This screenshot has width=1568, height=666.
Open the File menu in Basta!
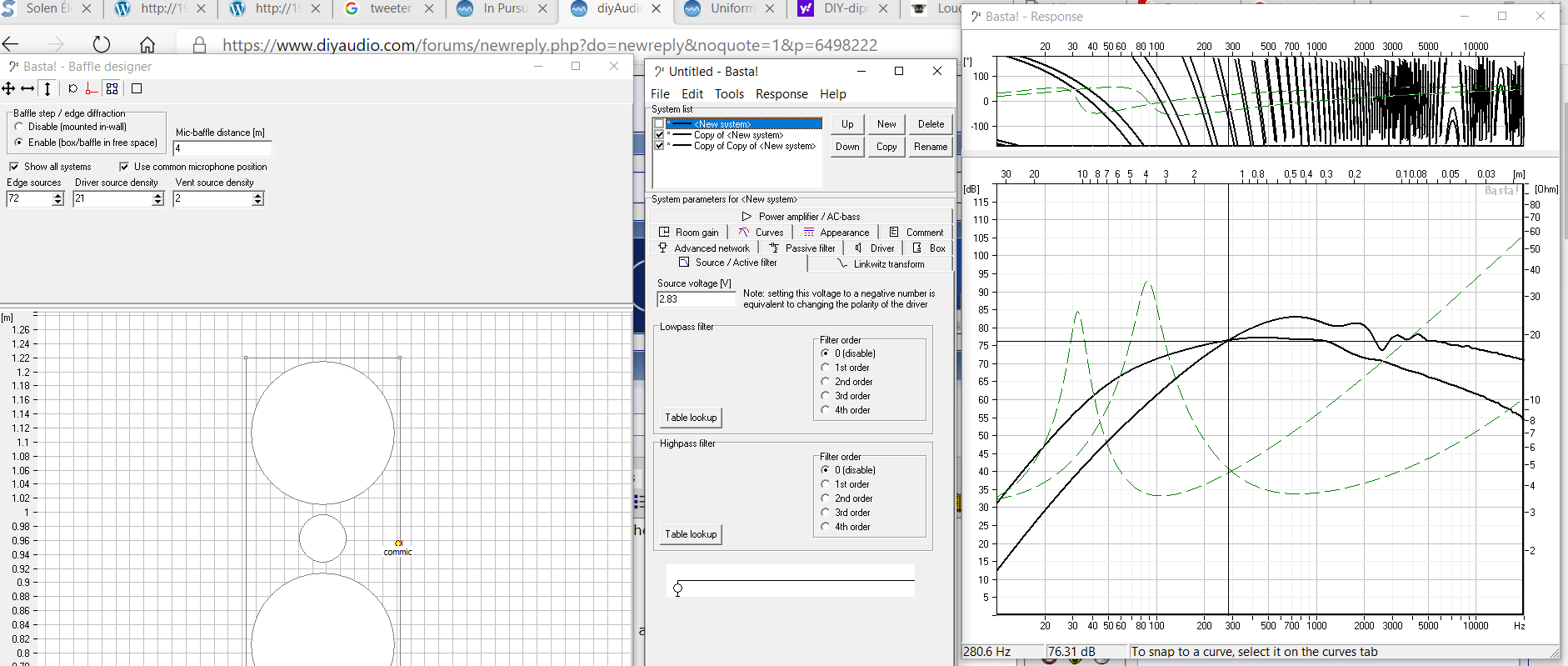coord(660,94)
